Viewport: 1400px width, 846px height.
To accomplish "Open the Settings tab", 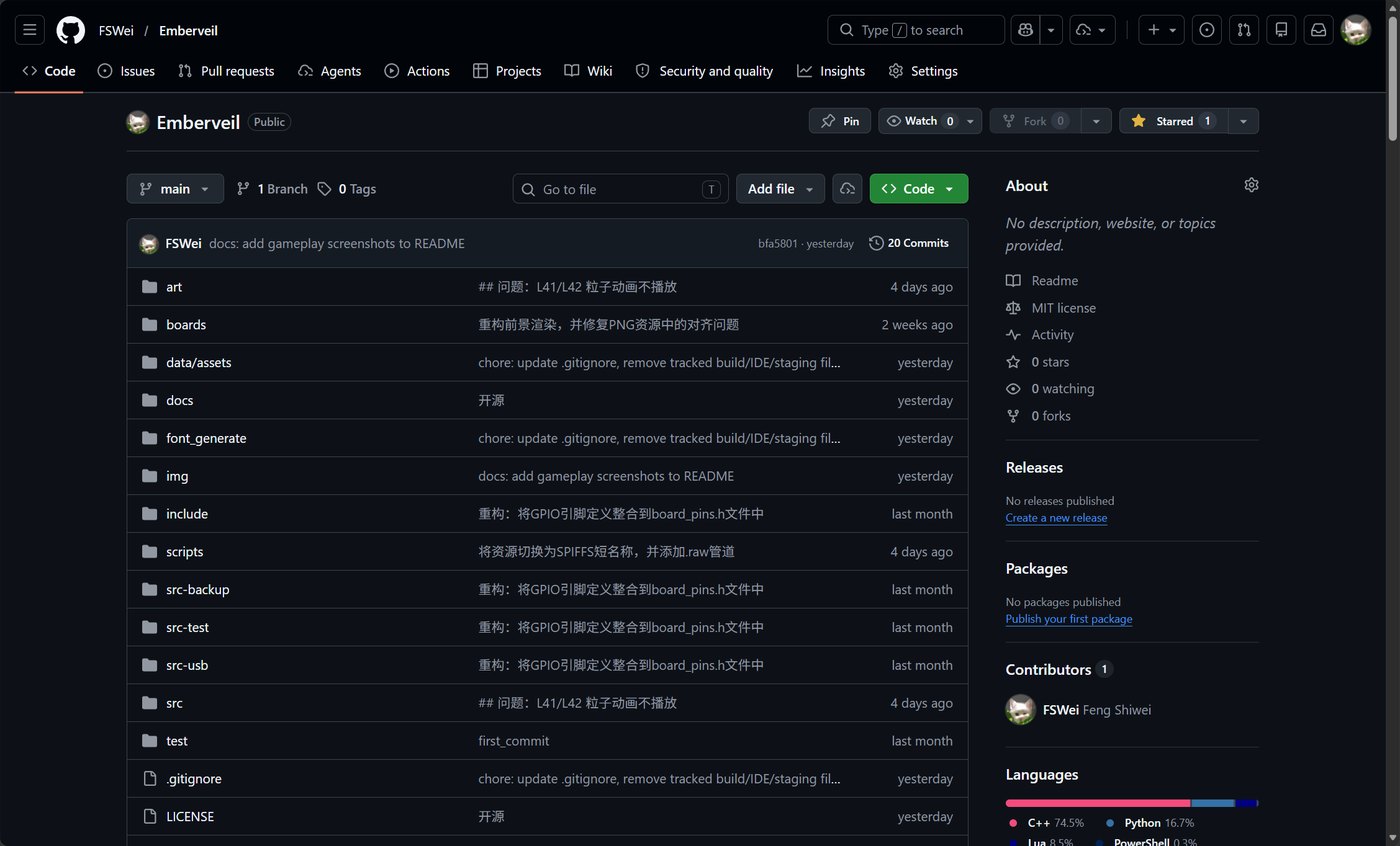I will click(923, 71).
